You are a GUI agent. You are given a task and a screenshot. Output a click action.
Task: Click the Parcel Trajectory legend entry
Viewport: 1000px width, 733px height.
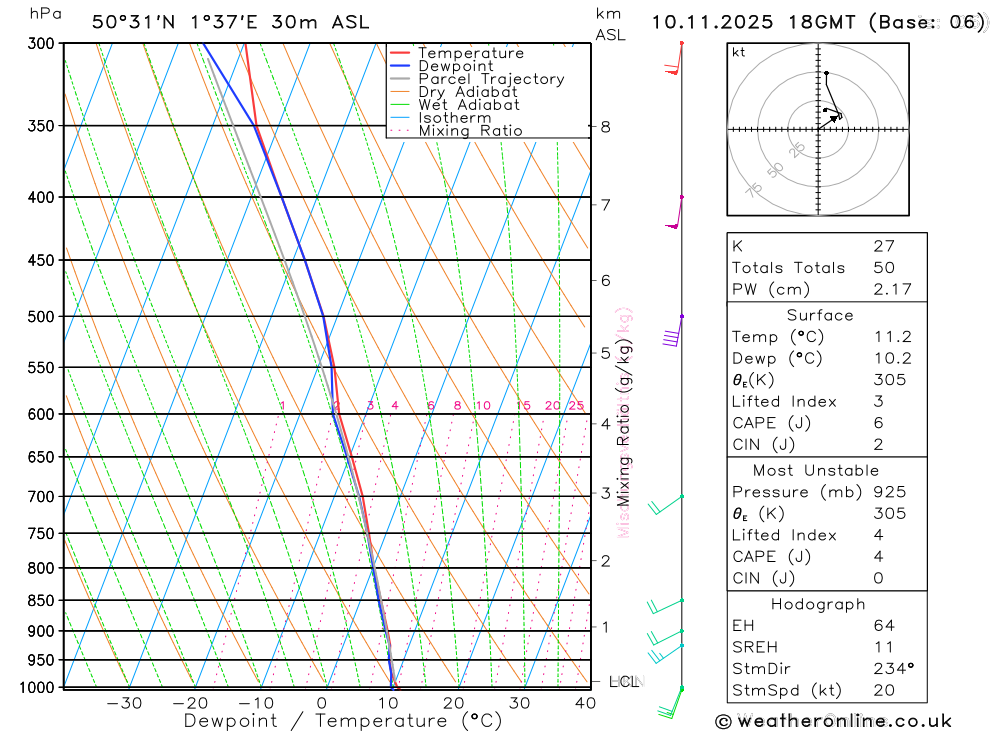click(477, 79)
